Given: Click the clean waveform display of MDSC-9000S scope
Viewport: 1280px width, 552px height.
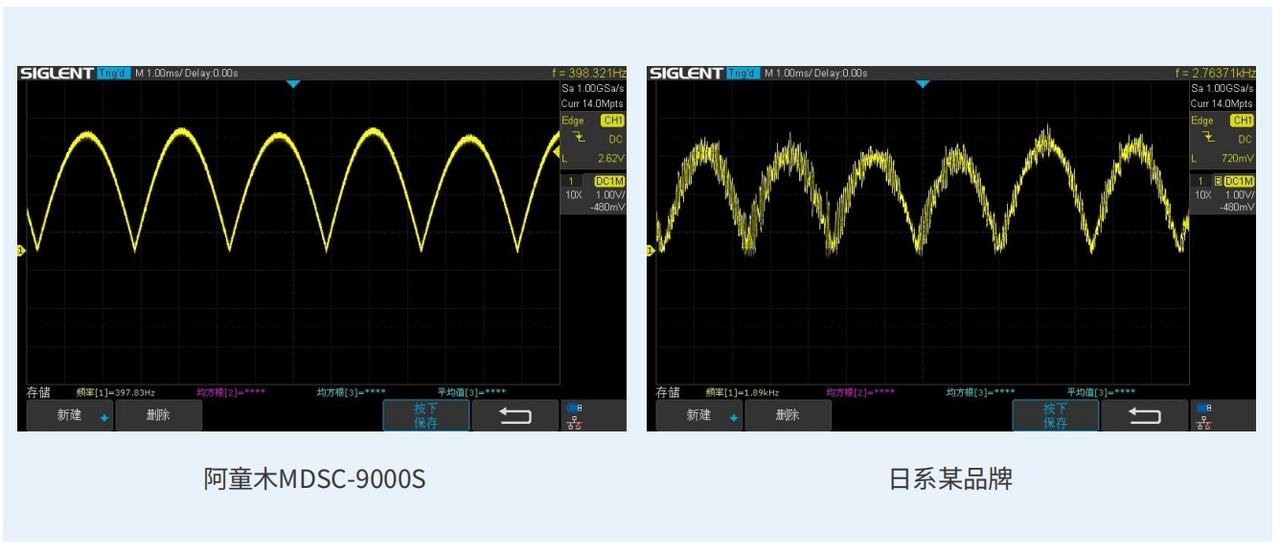Looking at the screenshot, I should (x=292, y=233).
